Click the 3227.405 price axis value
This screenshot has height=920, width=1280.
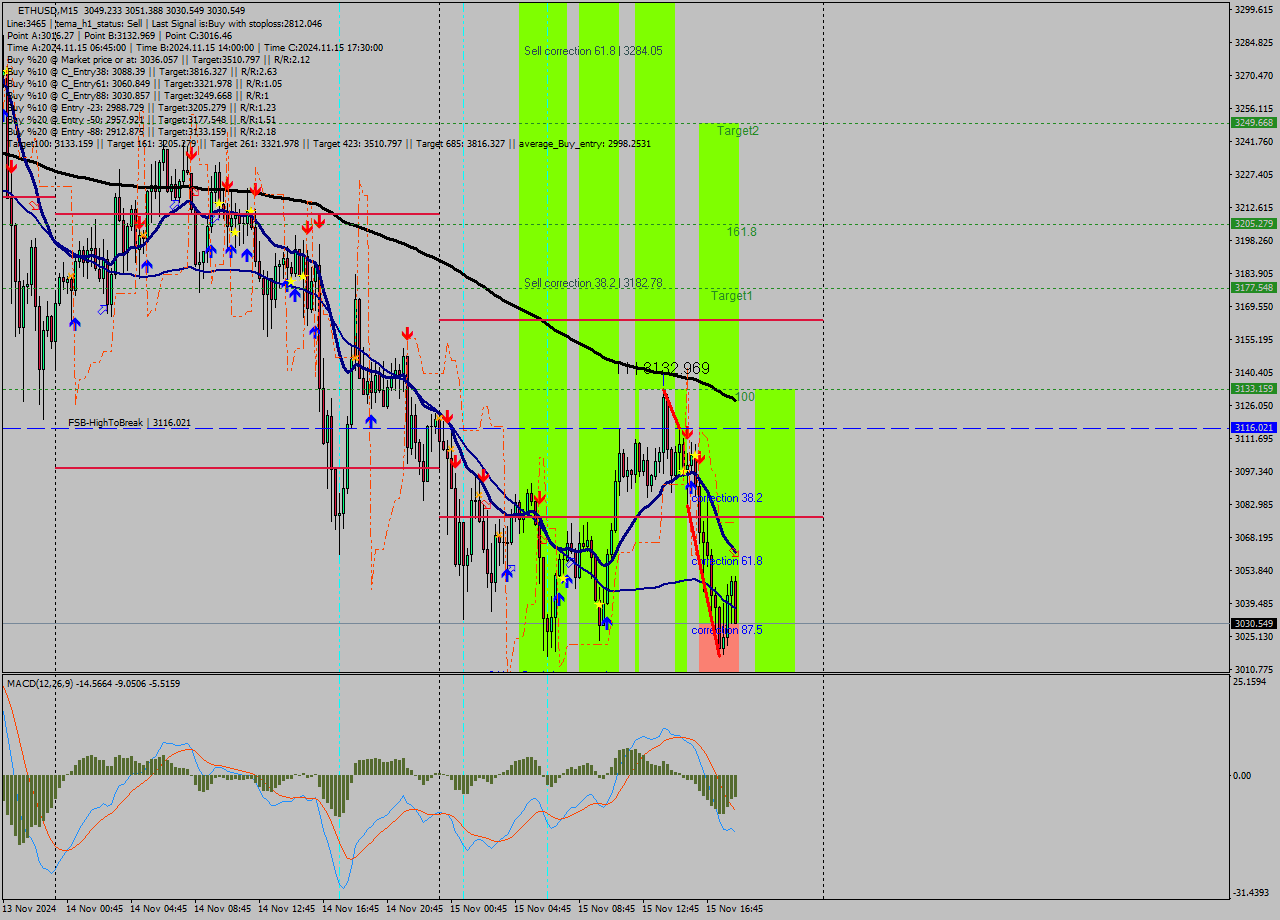pyautogui.click(x=1254, y=174)
